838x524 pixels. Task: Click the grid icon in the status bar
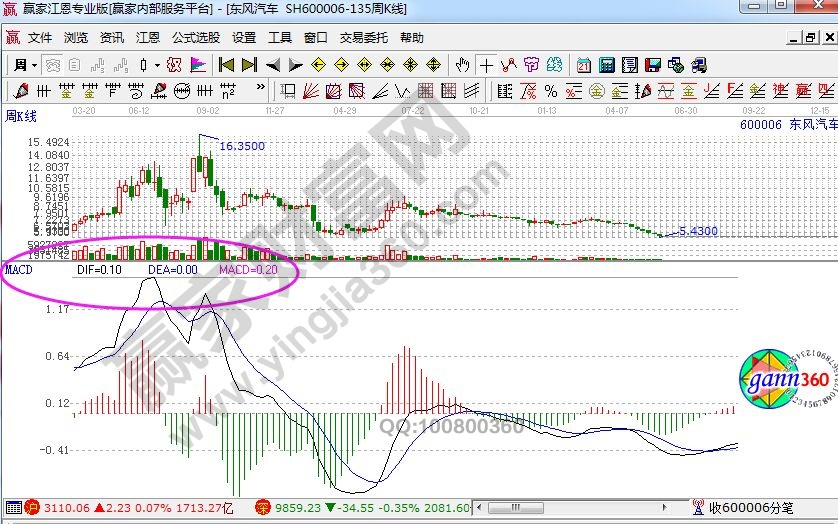click(x=14, y=507)
